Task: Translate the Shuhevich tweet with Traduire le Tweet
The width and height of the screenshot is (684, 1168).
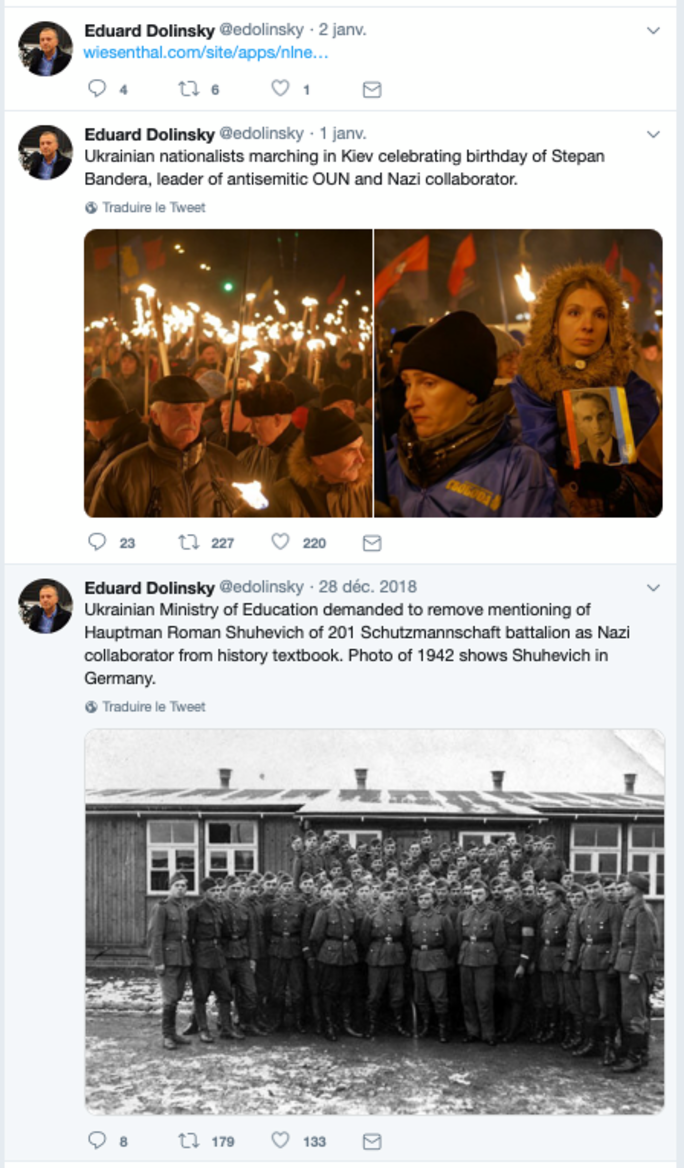Action: coord(153,707)
